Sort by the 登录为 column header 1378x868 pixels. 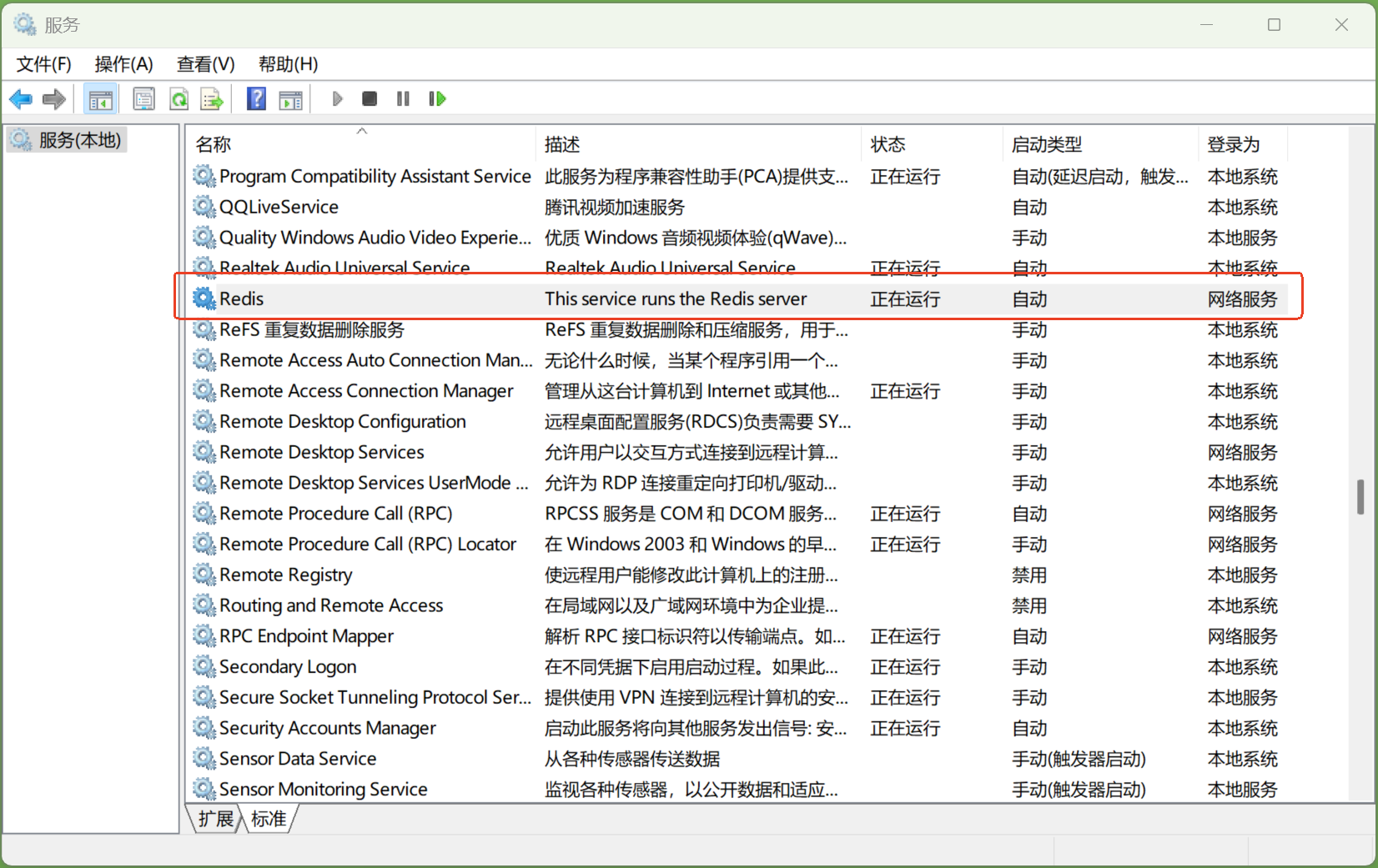(1244, 144)
